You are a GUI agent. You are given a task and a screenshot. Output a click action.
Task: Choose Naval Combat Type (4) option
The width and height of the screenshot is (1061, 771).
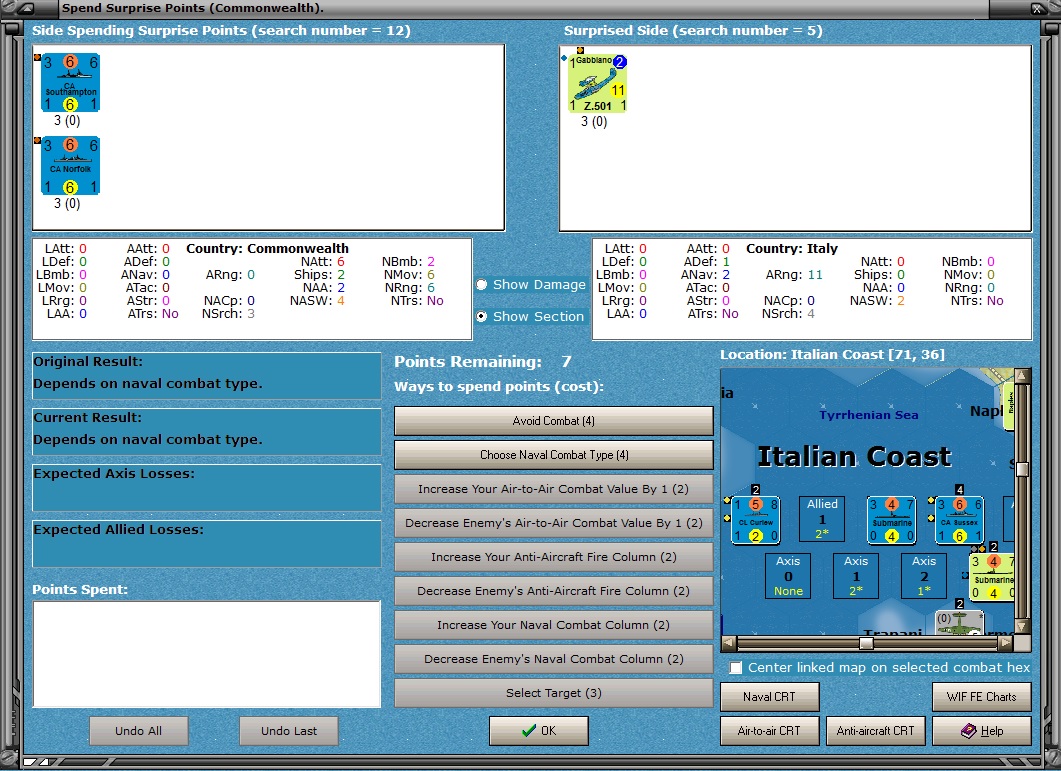(554, 455)
